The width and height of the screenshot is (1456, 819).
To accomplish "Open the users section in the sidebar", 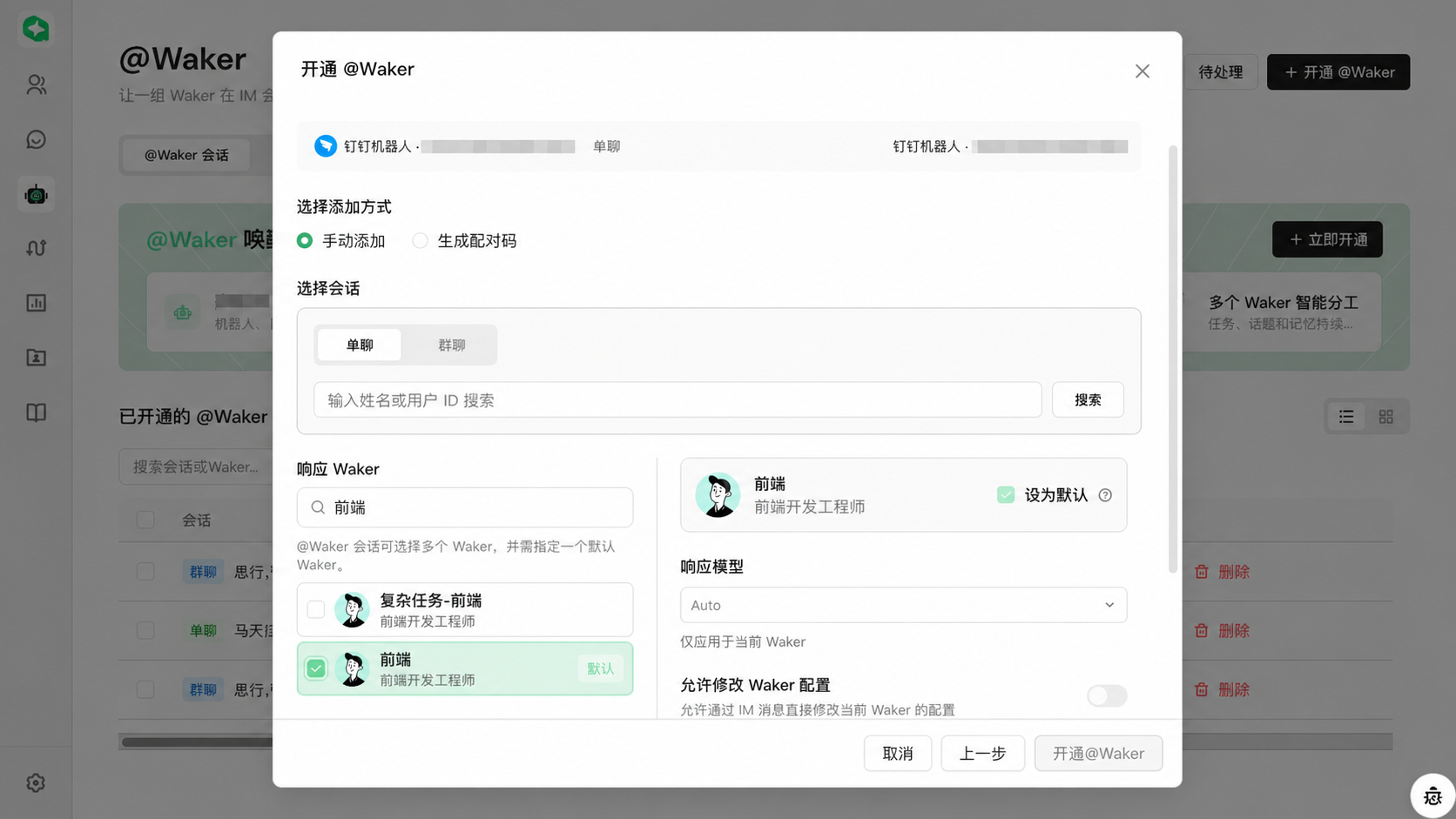I will 36,84.
